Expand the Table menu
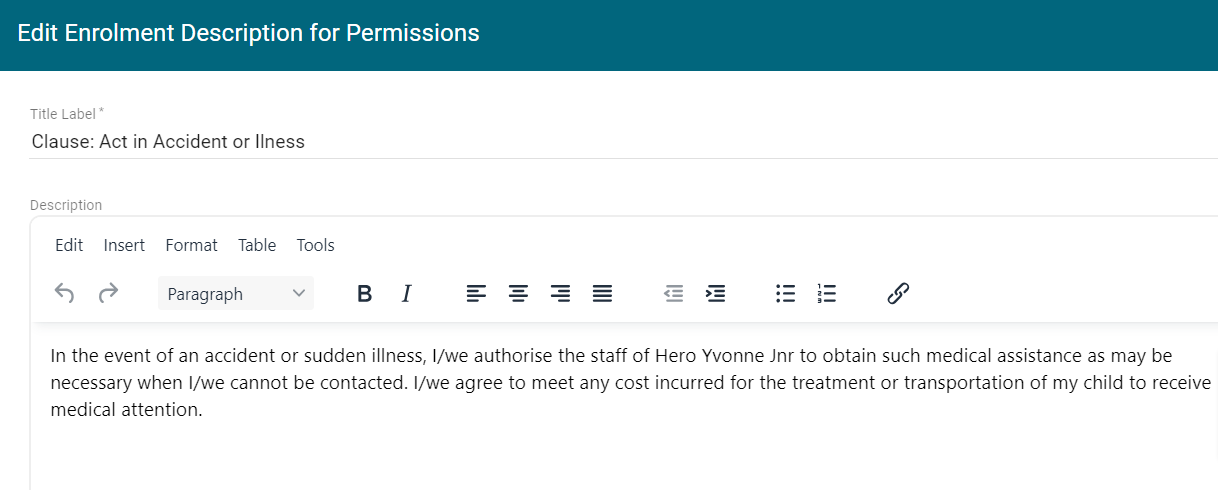Viewport: 1218px width, 490px height. (257, 245)
